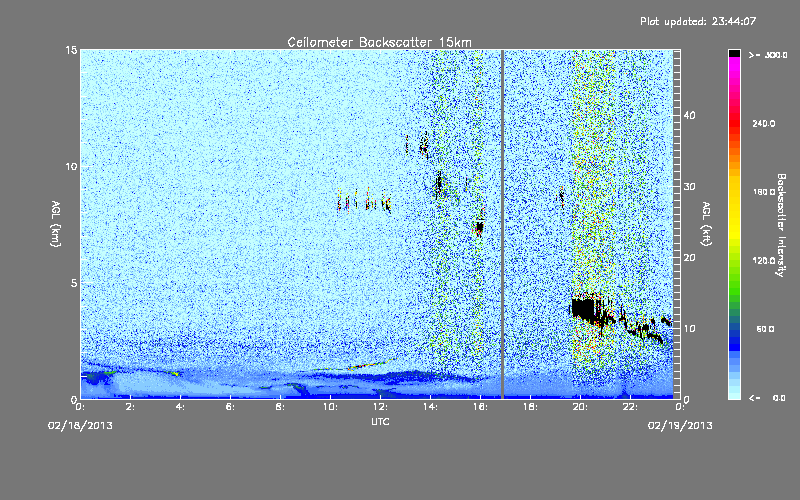Image resolution: width=800 pixels, height=500 pixels.
Task: Click the 'Backscatter Intensity' colorbar title
Action: [x=781, y=225]
